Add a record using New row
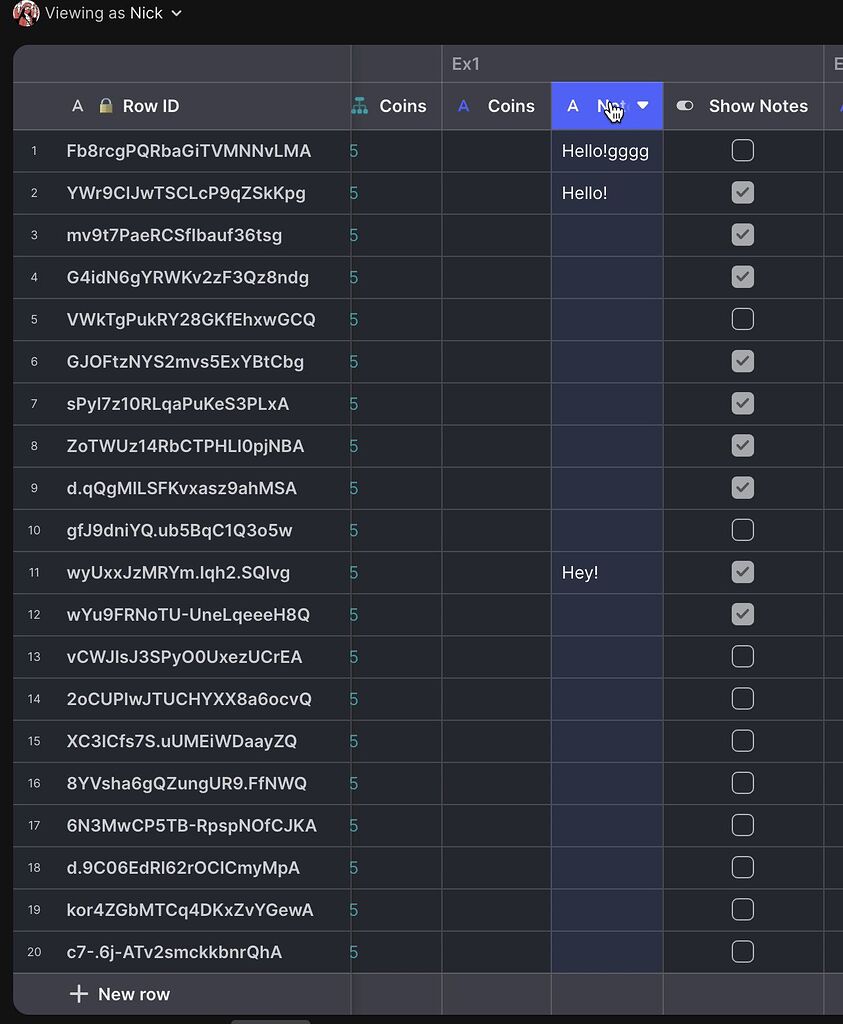The width and height of the screenshot is (843, 1024). coord(134,993)
